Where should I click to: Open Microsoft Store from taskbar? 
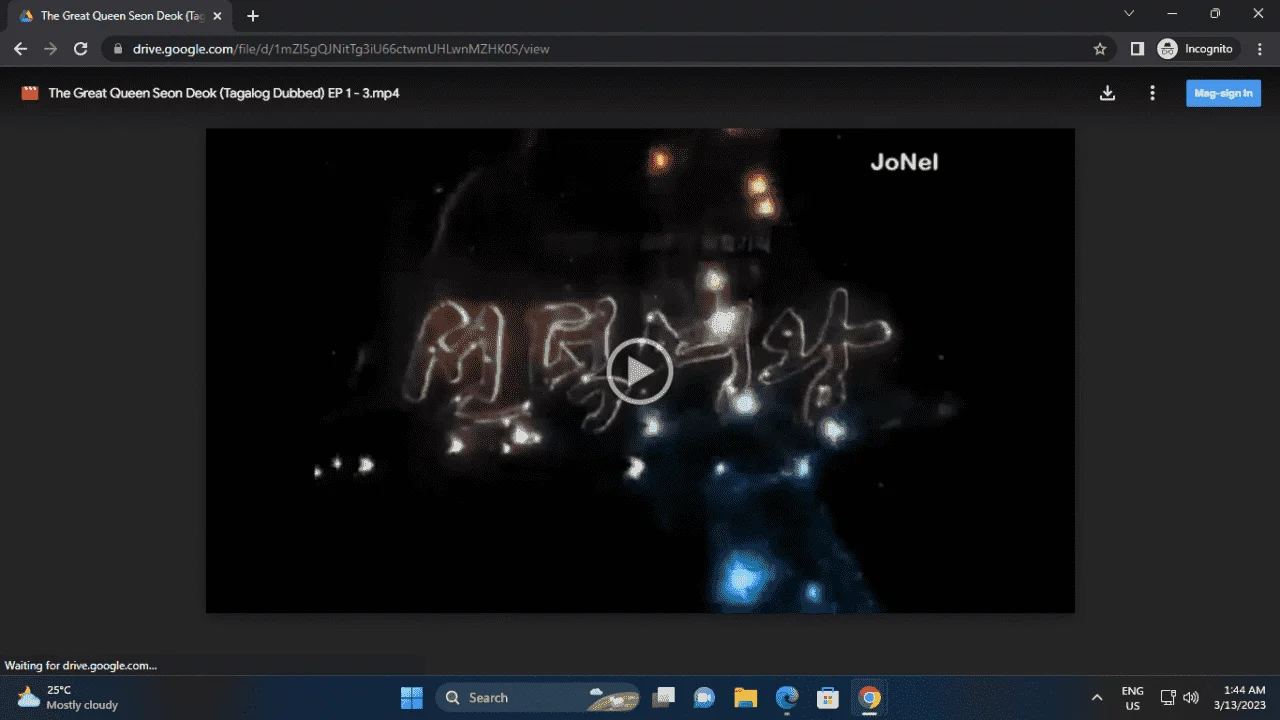click(x=827, y=697)
